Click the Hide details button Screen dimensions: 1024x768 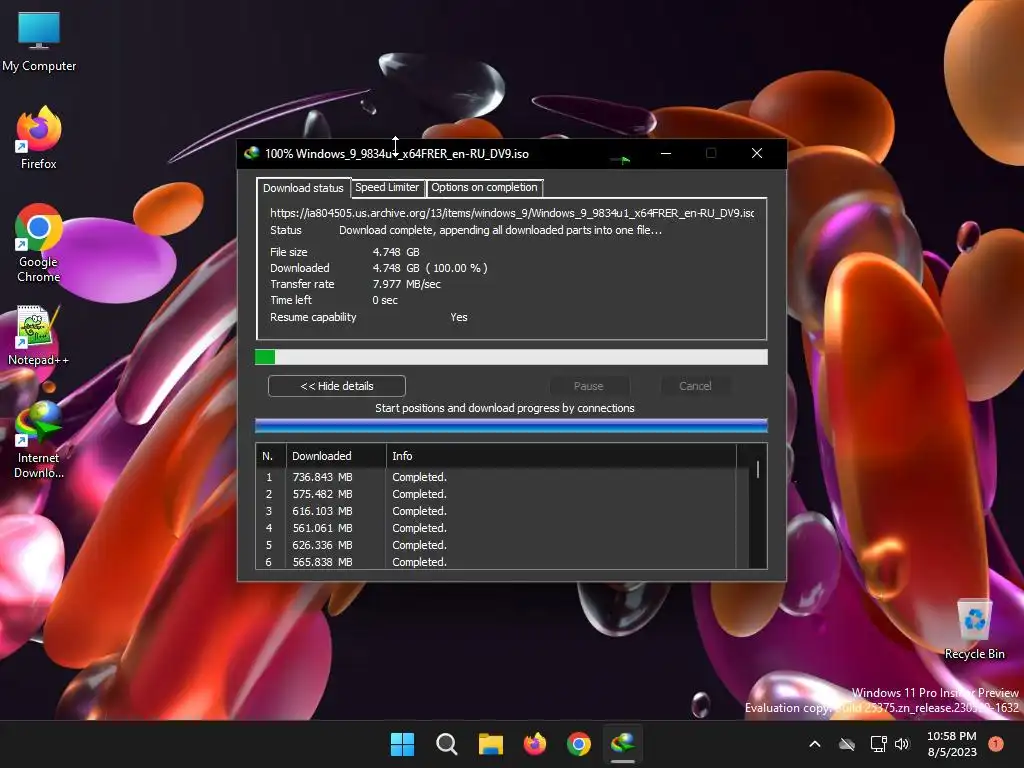click(x=337, y=386)
